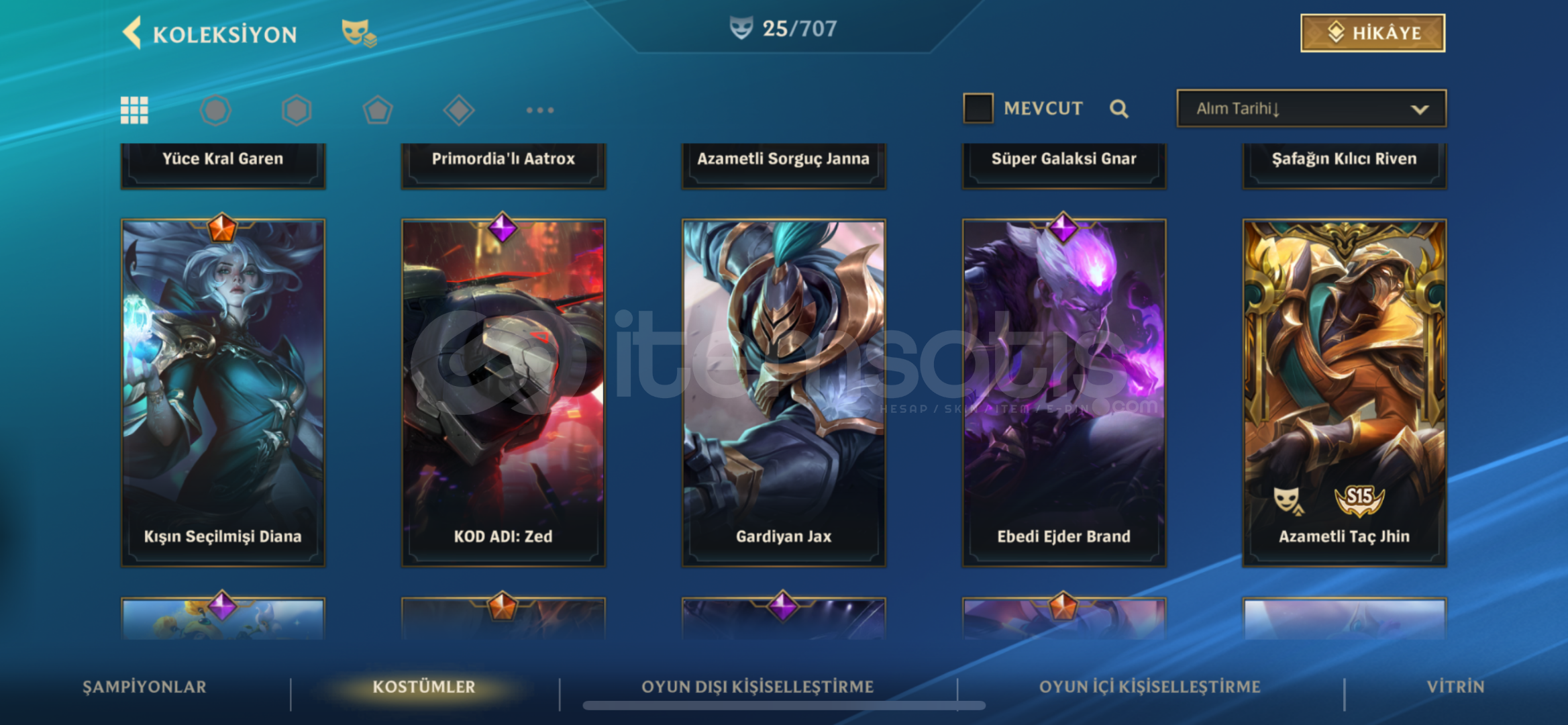Open the VİTRİN tab
The image size is (1568, 725).
pos(1455,687)
